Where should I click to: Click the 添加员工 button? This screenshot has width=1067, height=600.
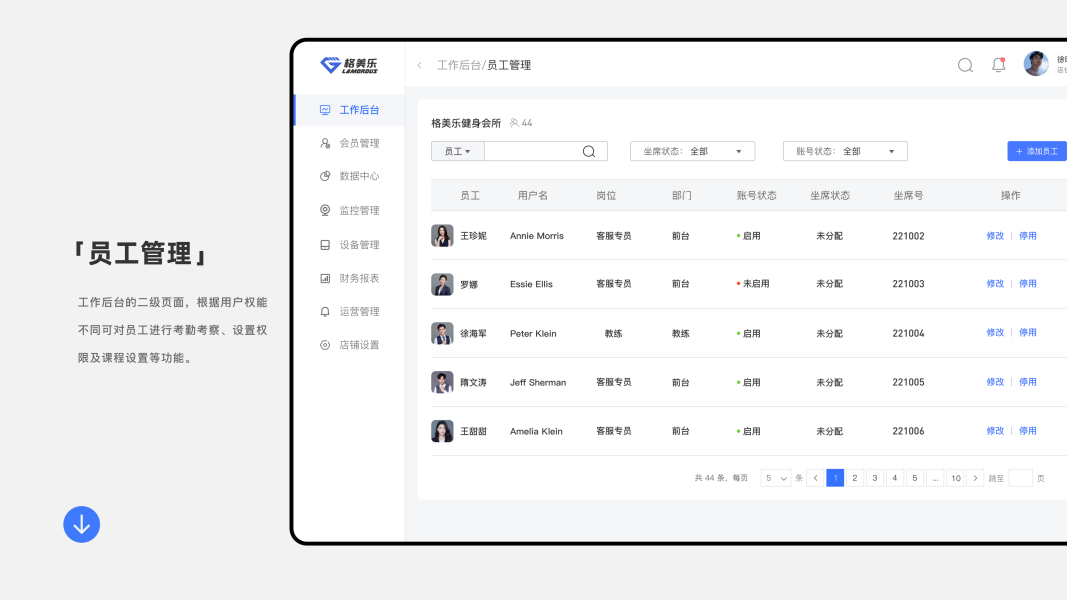[x=1037, y=151]
